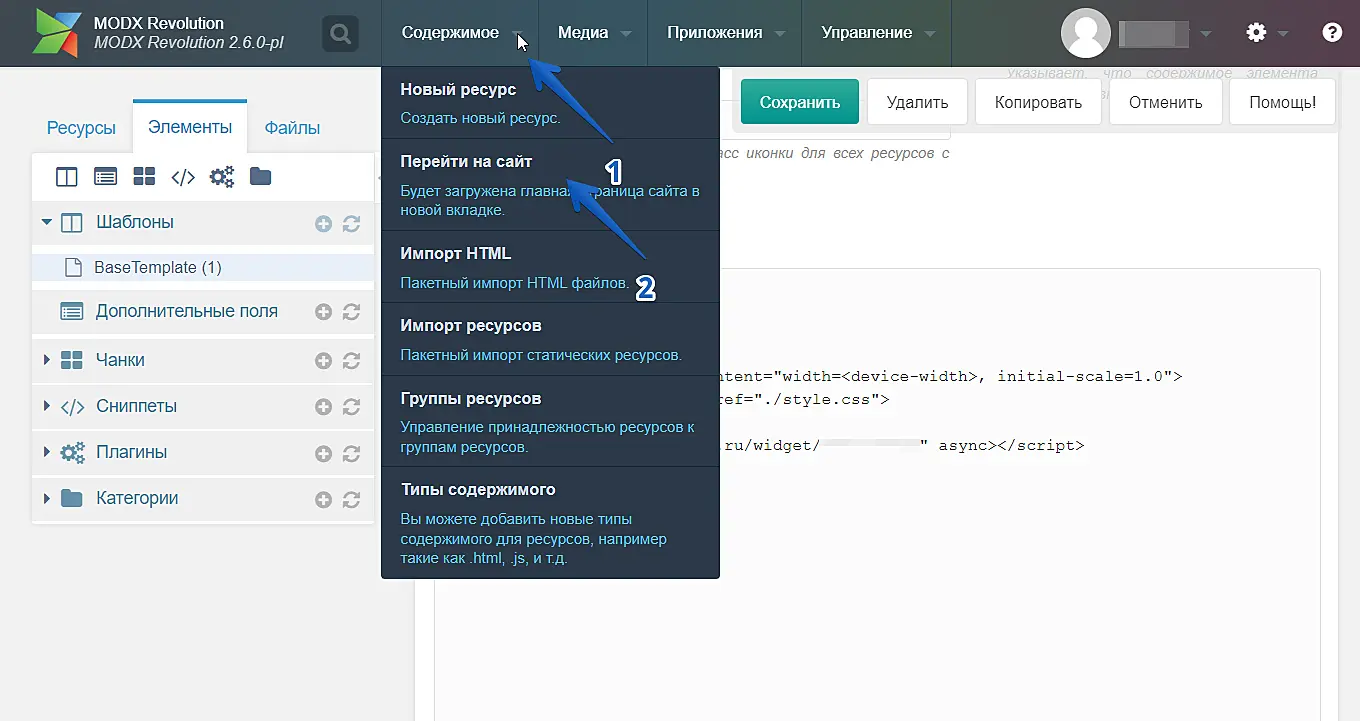Image resolution: width=1360 pixels, height=721 pixels.
Task: Select the Перейти на сайт menu entry
Action: 466,161
